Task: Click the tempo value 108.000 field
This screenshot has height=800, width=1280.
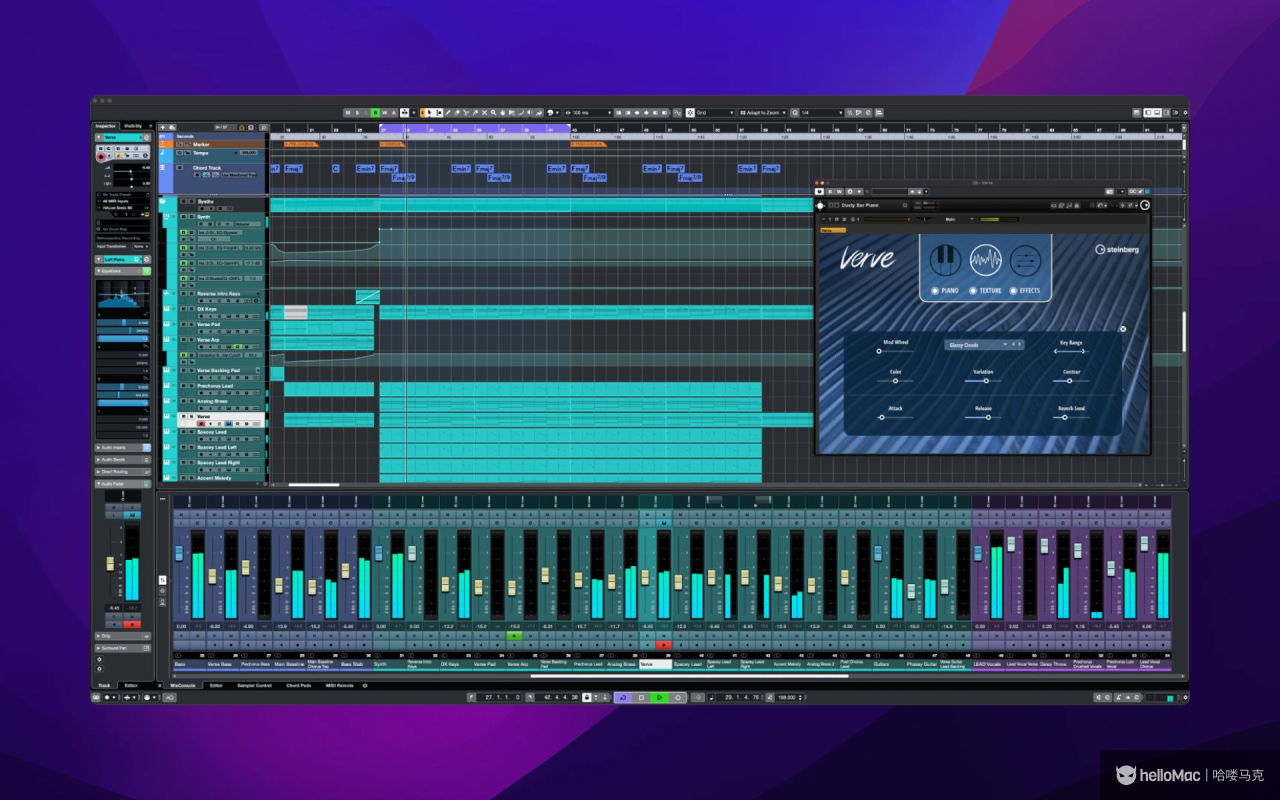Action: click(x=788, y=696)
